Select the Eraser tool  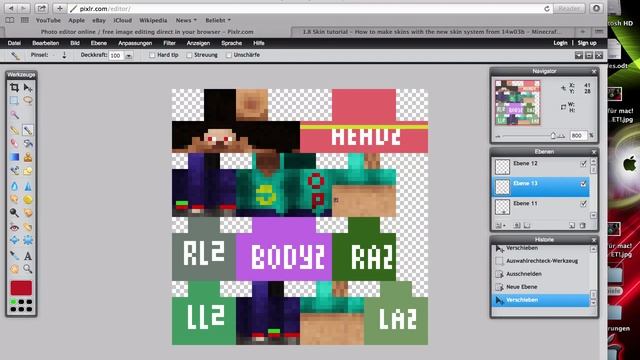(x=14, y=143)
